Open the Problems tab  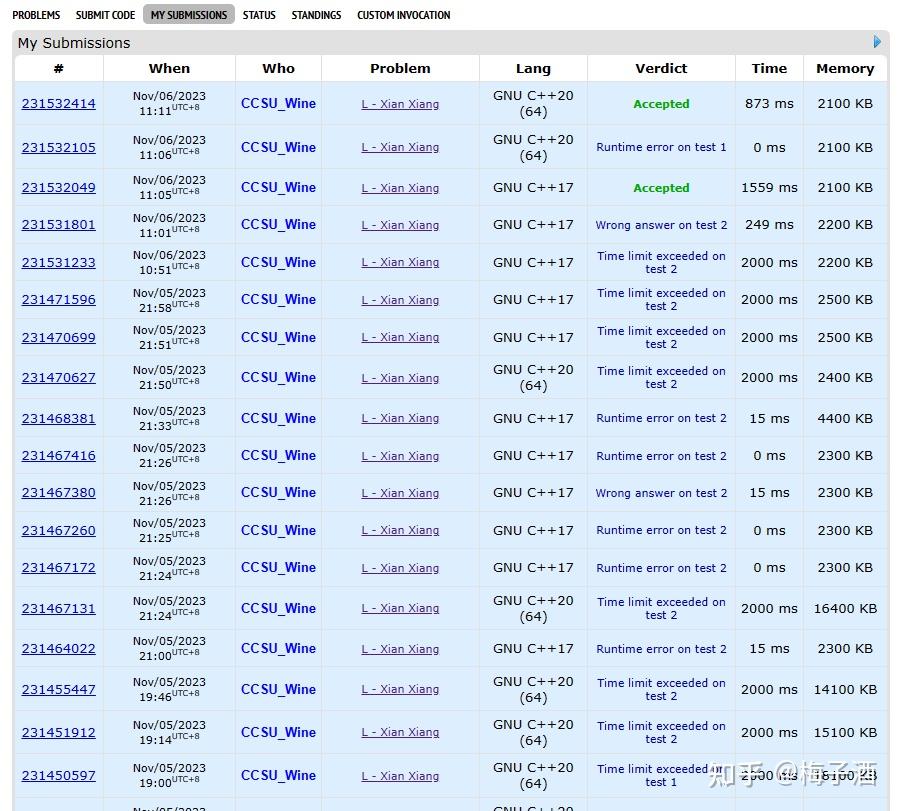pos(36,15)
